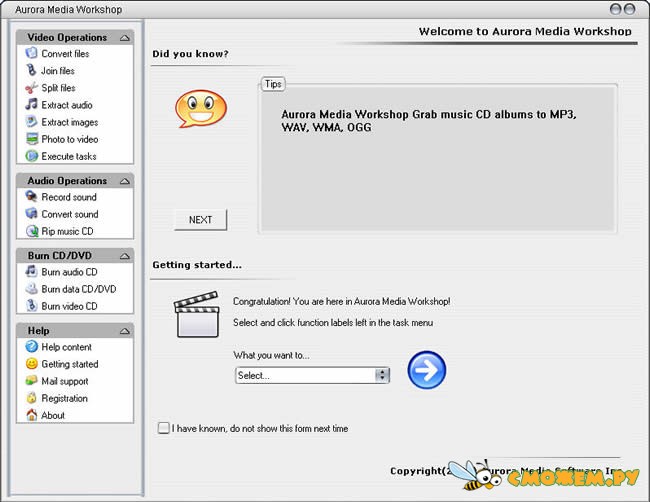
Task: Enable 'do not show this form next time'
Action: point(164,428)
